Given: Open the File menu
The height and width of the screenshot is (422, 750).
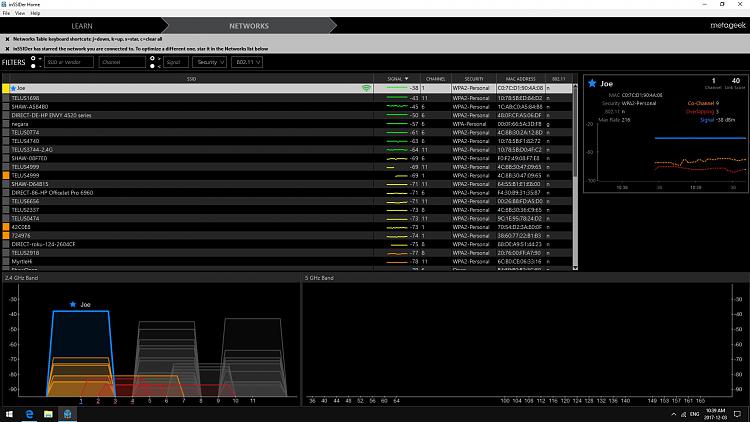Looking at the screenshot, I should (x=6, y=13).
